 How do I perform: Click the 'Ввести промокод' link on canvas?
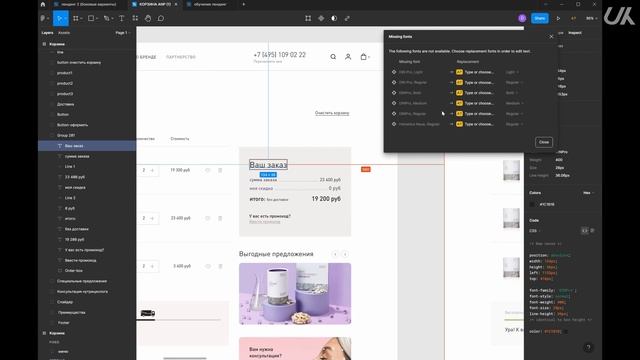click(x=264, y=222)
